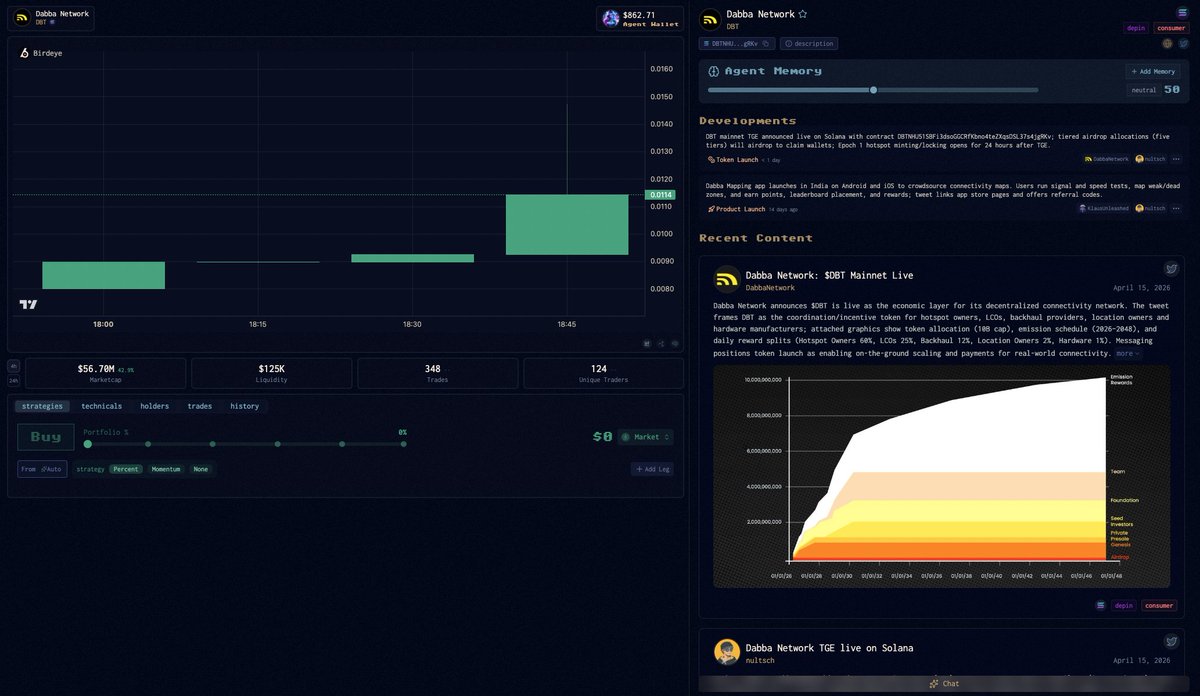Click the Token Launch label link
1200x696 pixels.
tap(732, 159)
